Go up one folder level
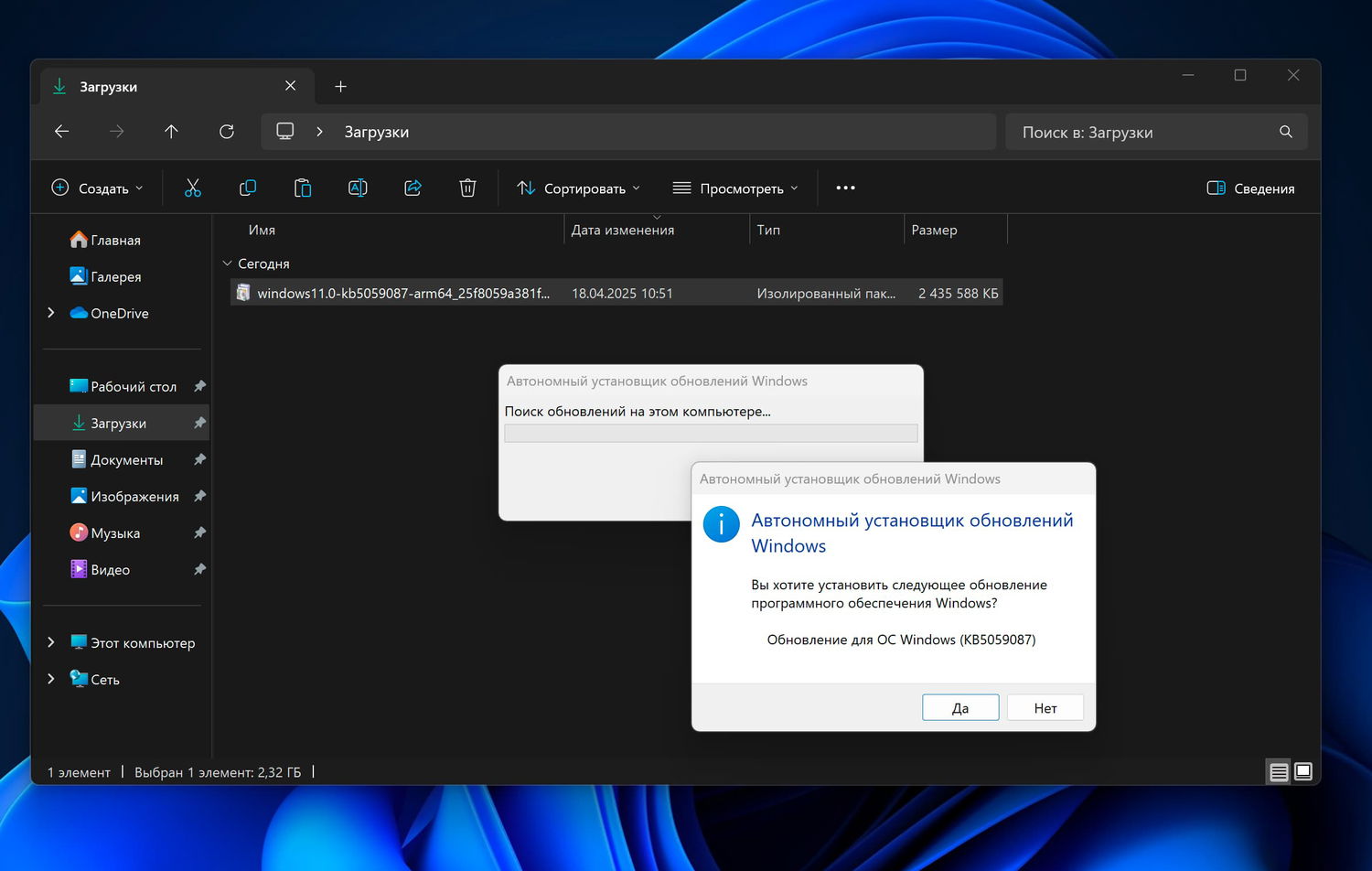Screen dimensions: 1372x871 (171, 132)
